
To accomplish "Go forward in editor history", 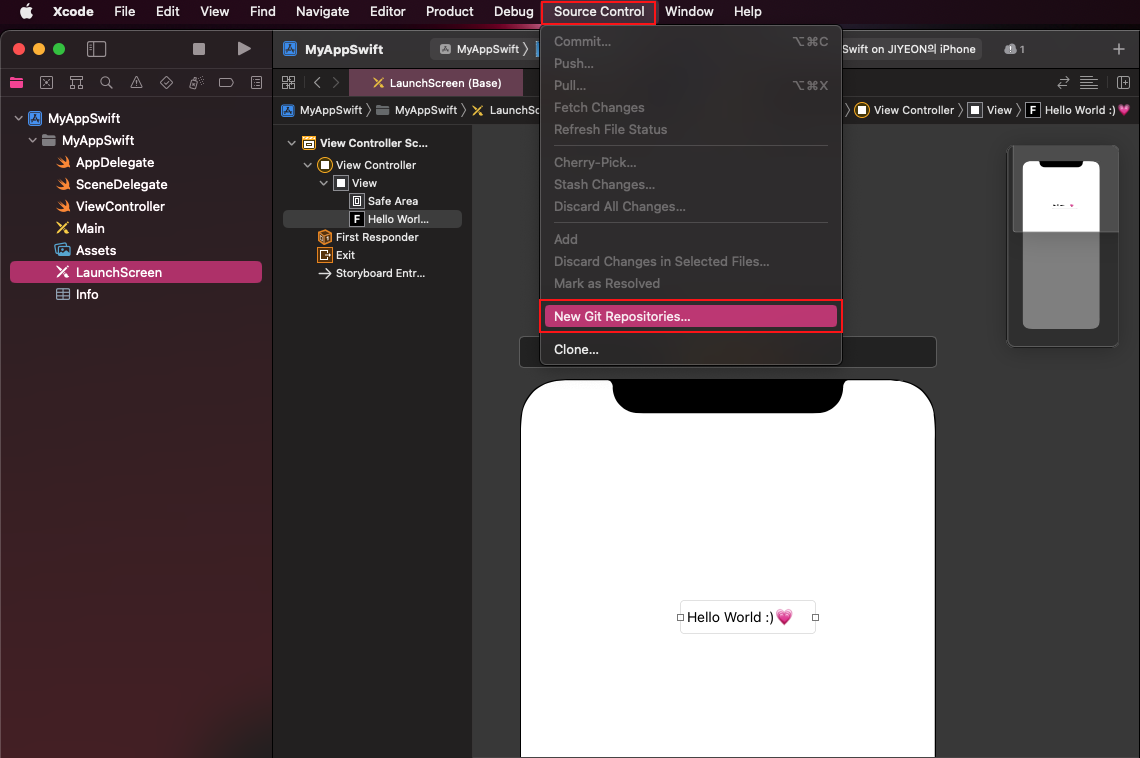I will (x=336, y=83).
